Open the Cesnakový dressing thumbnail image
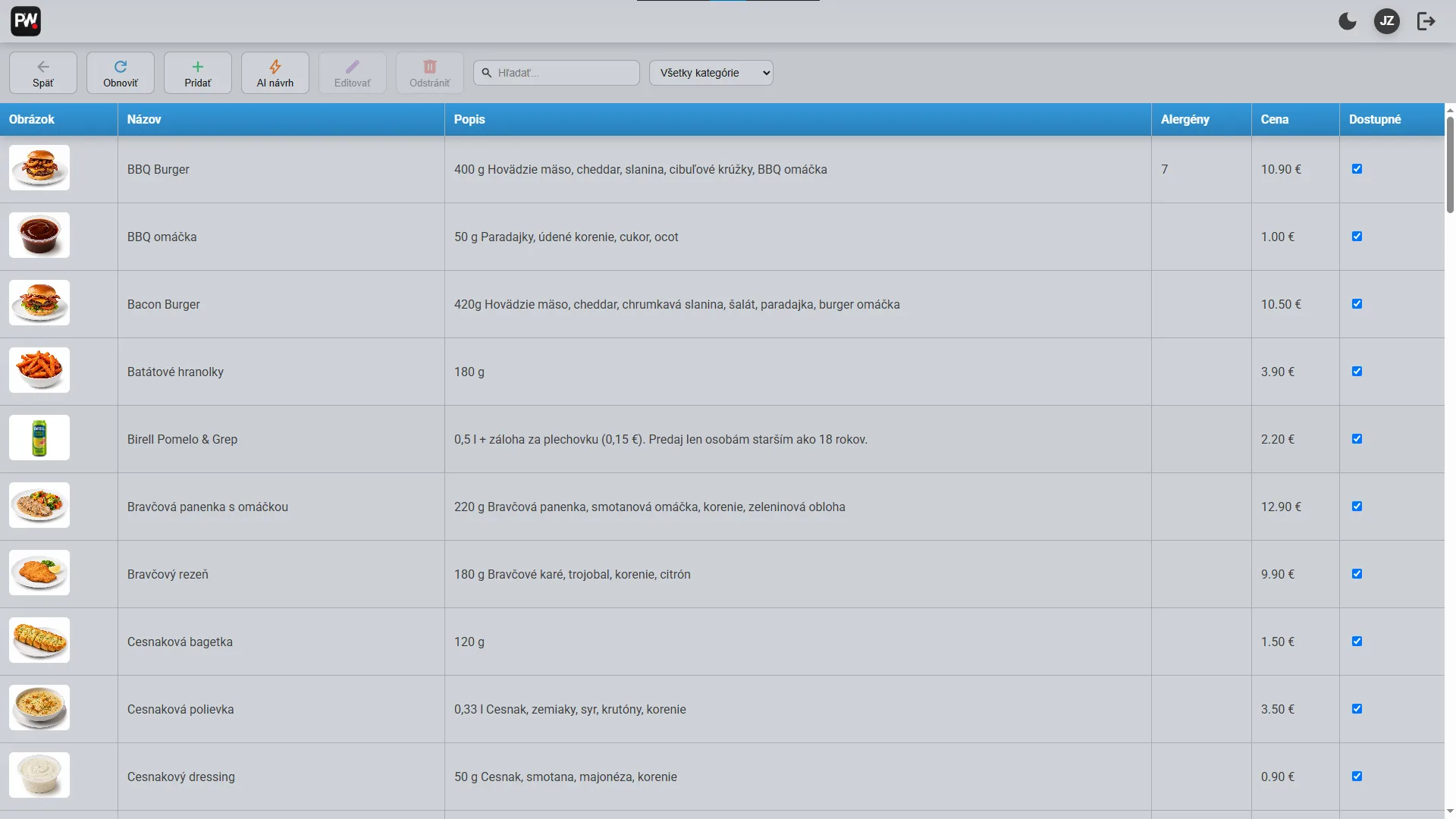The image size is (1456, 819). click(39, 775)
